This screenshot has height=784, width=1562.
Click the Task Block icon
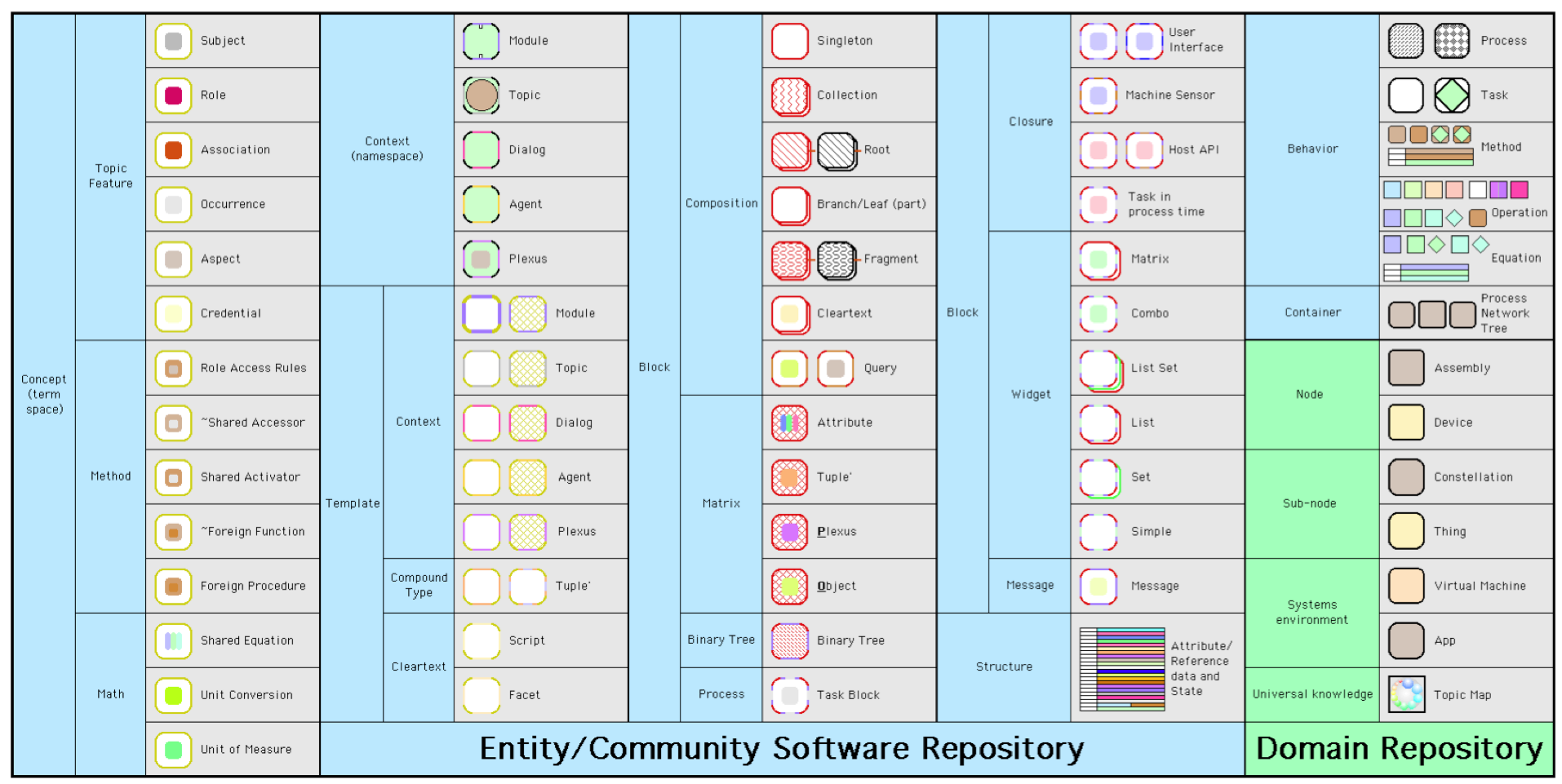(789, 695)
